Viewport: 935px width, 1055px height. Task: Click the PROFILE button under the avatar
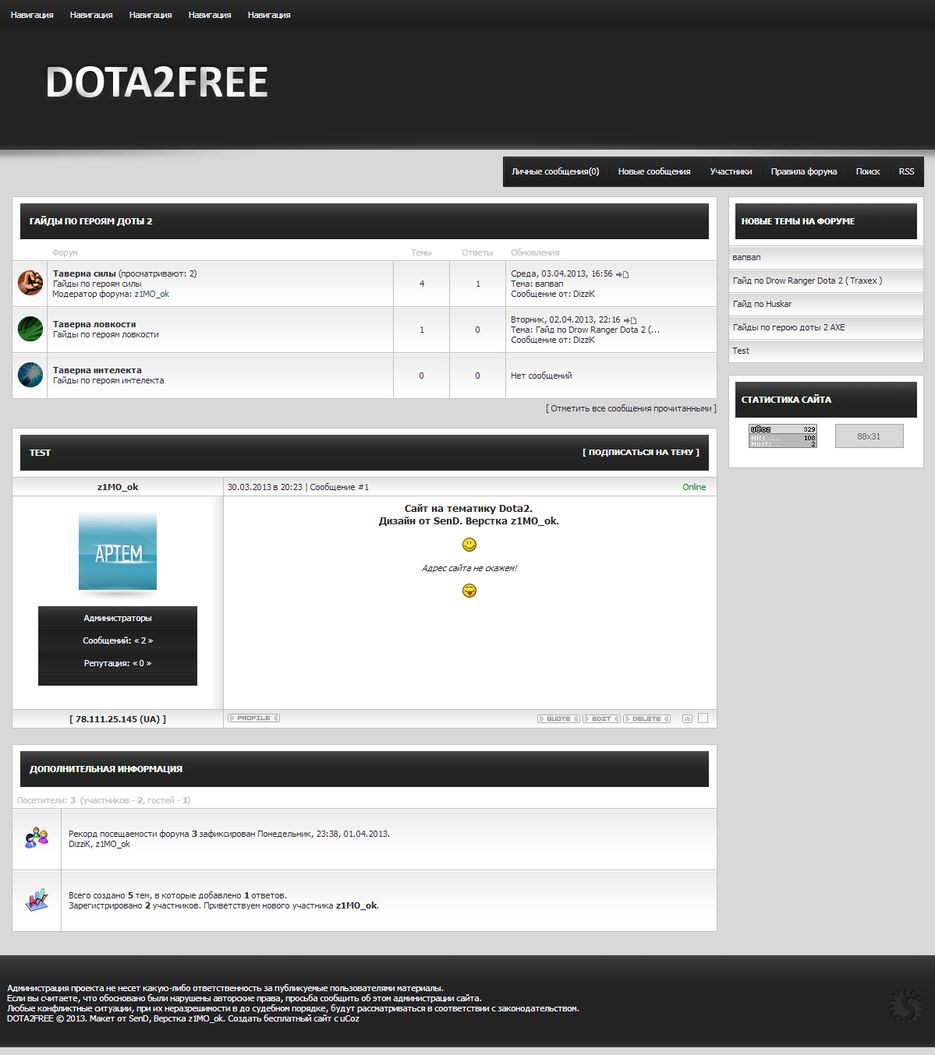click(252, 717)
